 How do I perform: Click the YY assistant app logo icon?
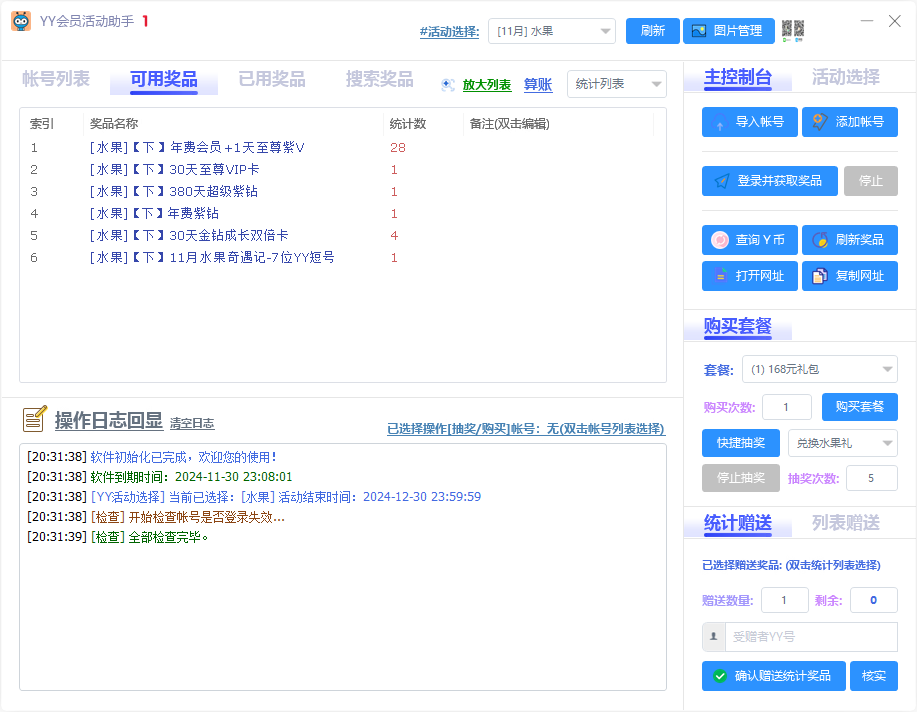tap(21, 22)
